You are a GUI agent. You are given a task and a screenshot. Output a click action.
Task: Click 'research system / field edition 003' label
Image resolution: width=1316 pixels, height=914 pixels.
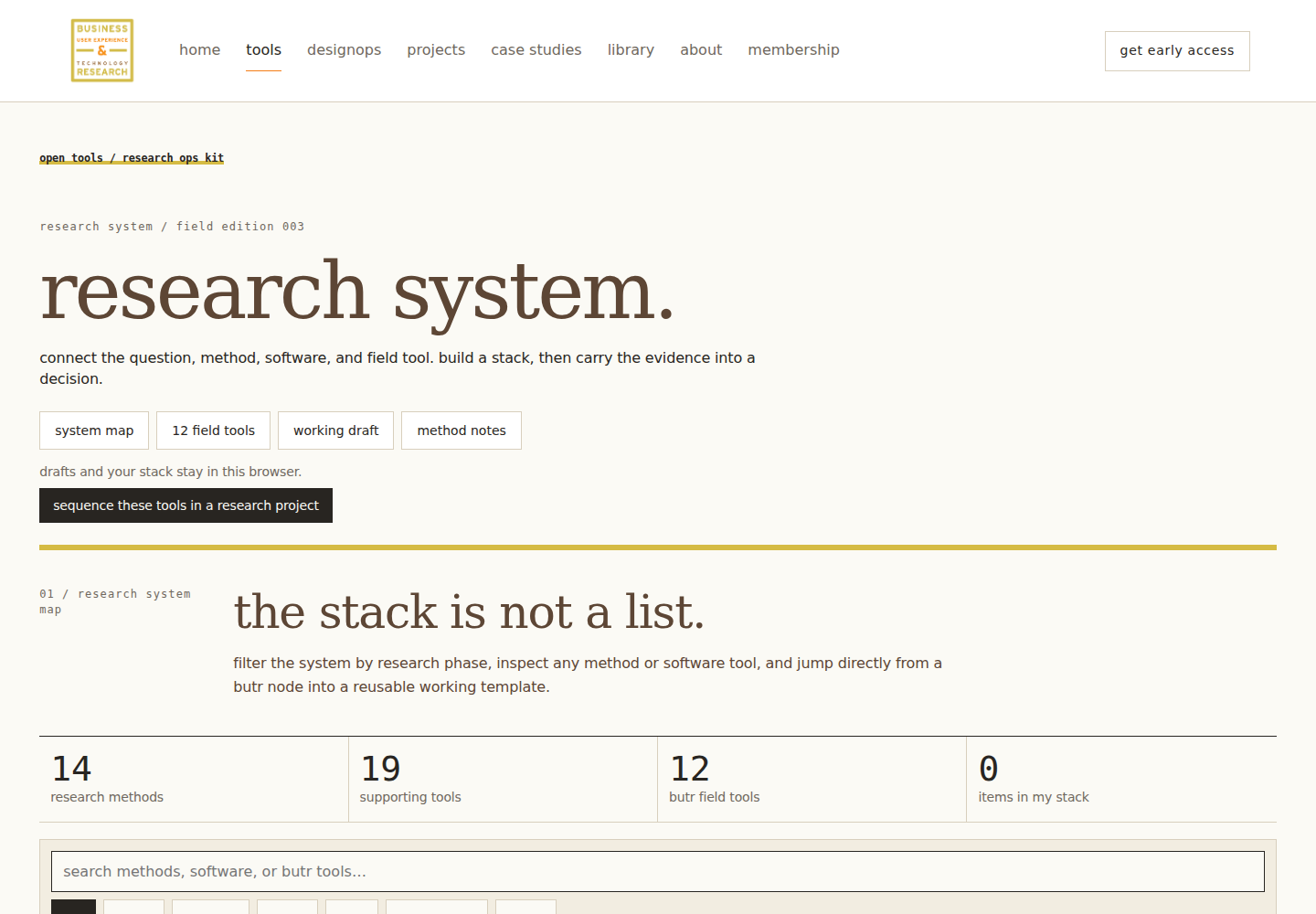[172, 227]
